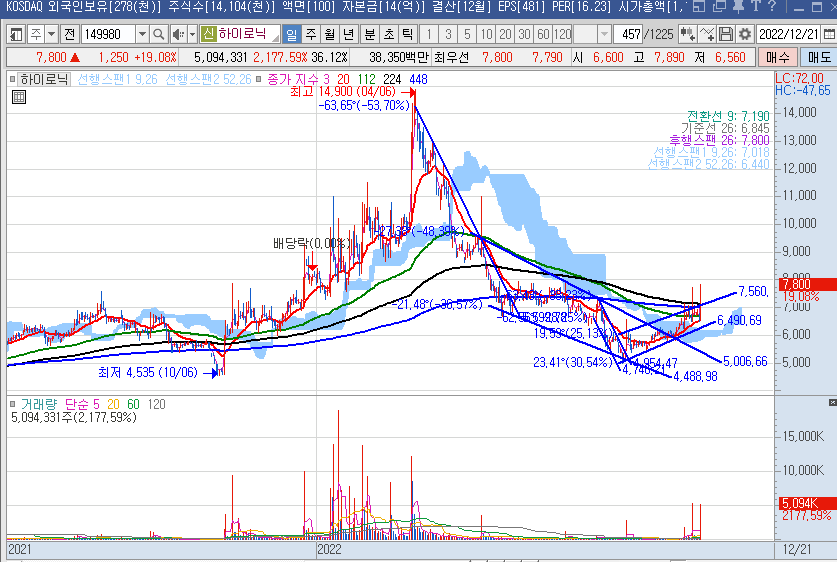Image resolution: width=837 pixels, height=562 pixels.
Task: Pin the window with the pushpin icon
Action: (739, 6)
